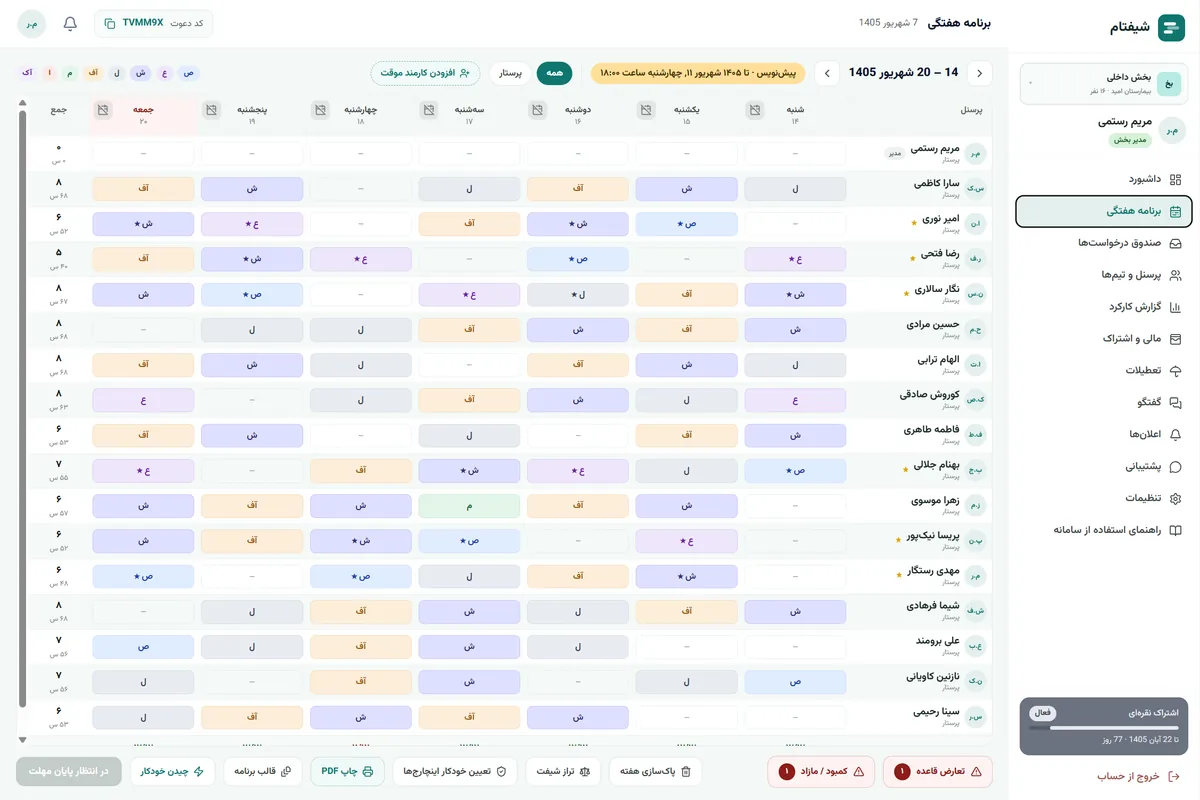
Task: Click افزودن کارمند موقت button
Action: 425,73
